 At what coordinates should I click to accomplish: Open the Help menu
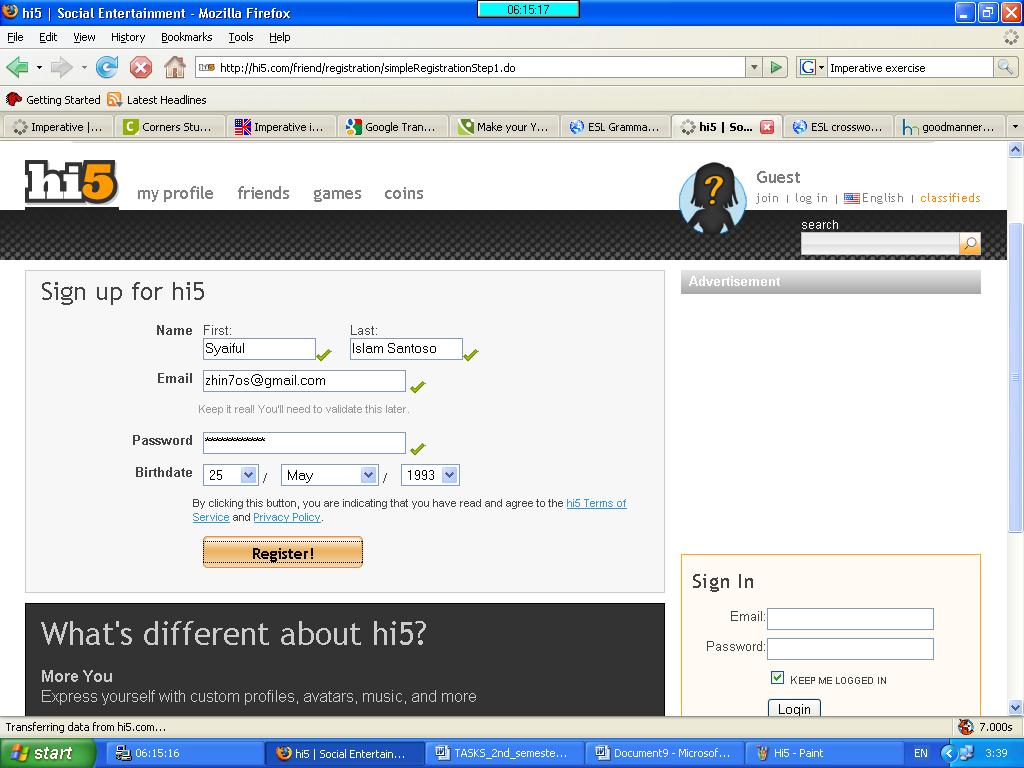point(280,37)
